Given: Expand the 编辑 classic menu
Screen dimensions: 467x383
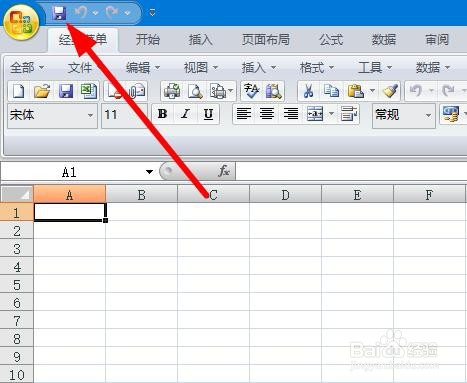Looking at the screenshot, I should 143,68.
